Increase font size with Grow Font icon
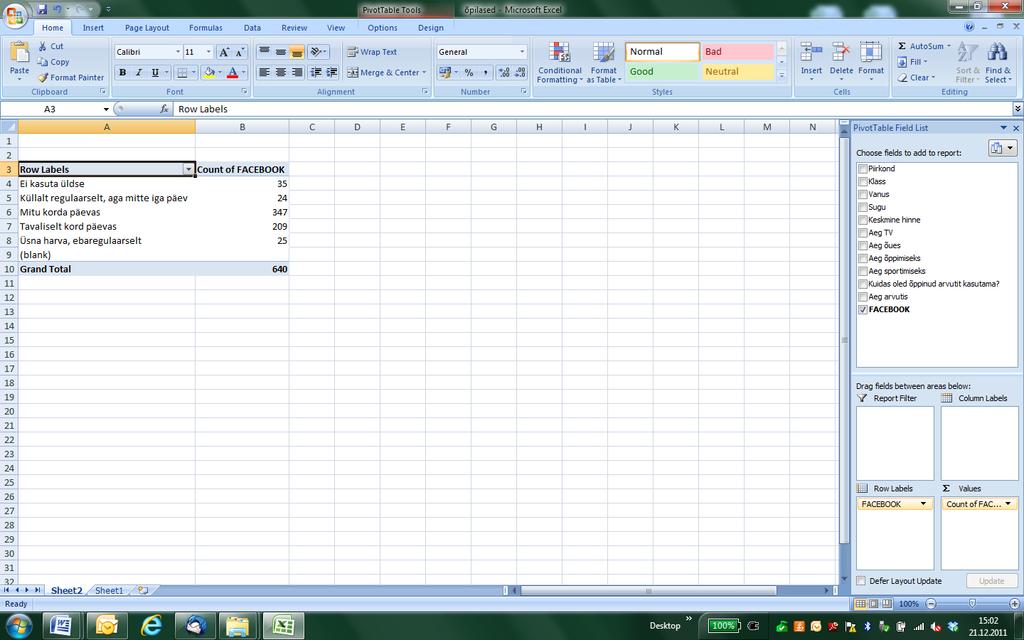Image resolution: width=1024 pixels, height=640 pixels. [224, 52]
